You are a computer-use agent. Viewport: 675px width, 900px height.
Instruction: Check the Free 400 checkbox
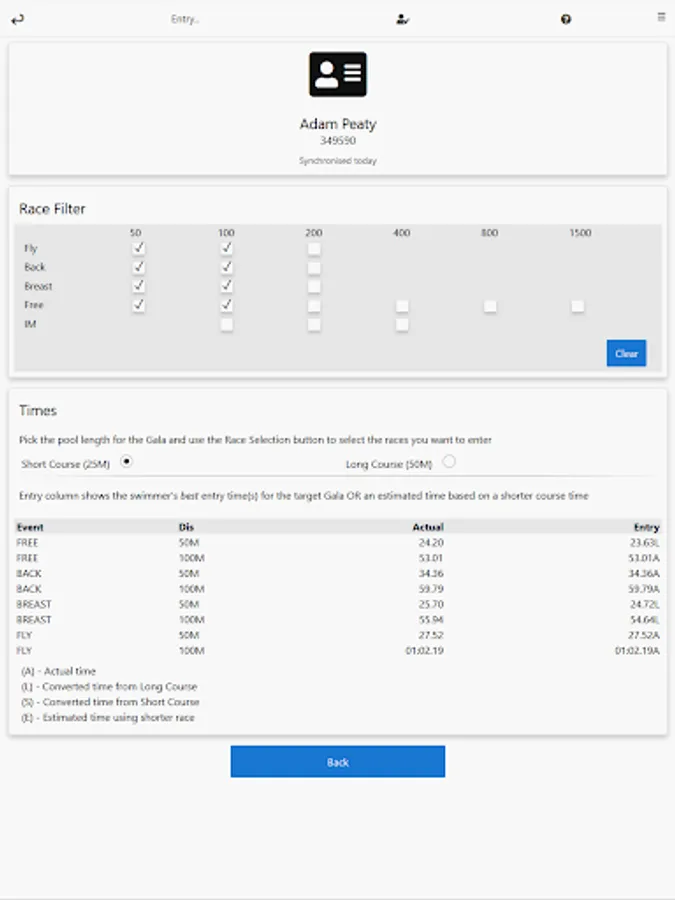click(x=402, y=305)
